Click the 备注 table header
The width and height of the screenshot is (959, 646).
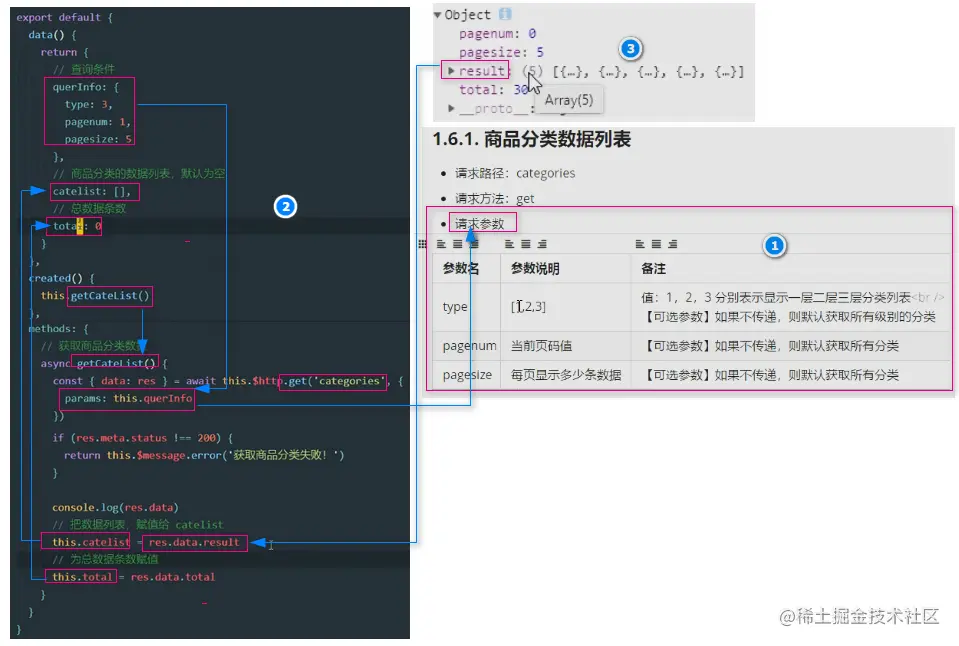click(653, 269)
